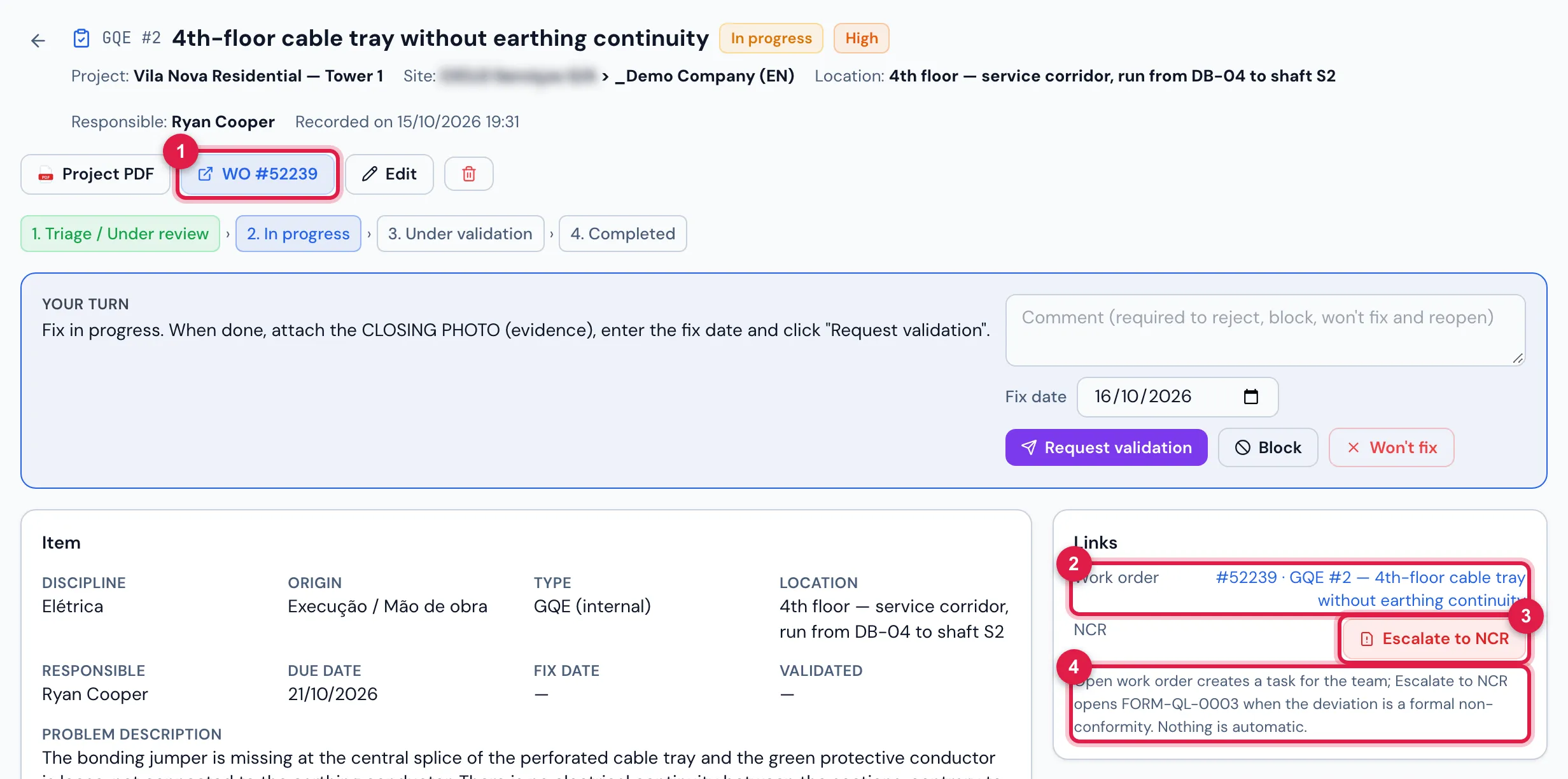Click the document icon on Escalate to NCR
Viewport: 1568px width, 779px height.
(x=1367, y=639)
